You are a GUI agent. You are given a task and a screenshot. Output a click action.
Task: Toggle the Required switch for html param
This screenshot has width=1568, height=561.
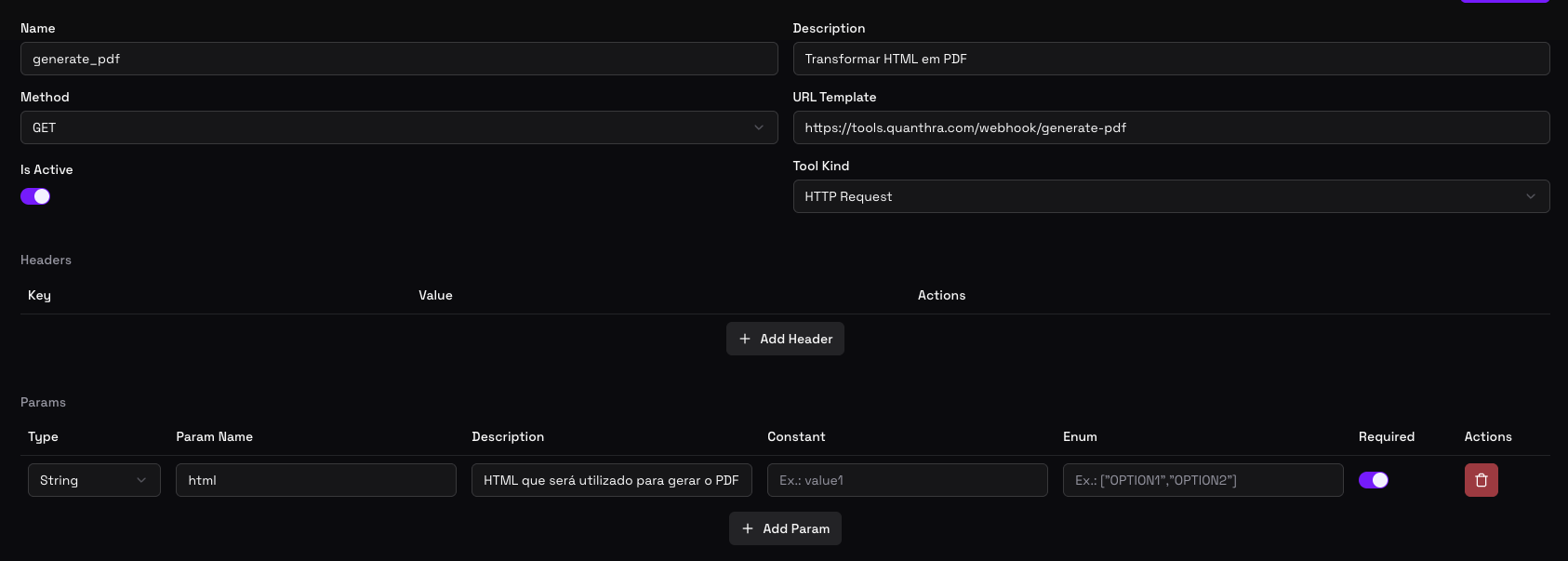[x=1373, y=480]
